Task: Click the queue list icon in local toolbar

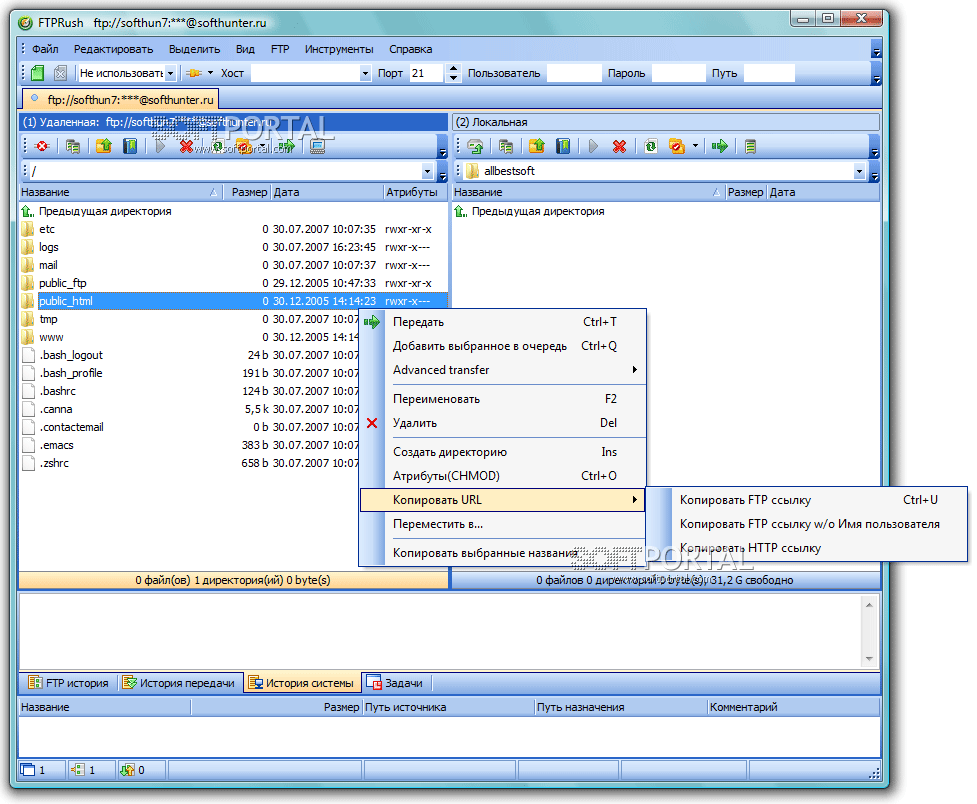Action: (x=750, y=146)
